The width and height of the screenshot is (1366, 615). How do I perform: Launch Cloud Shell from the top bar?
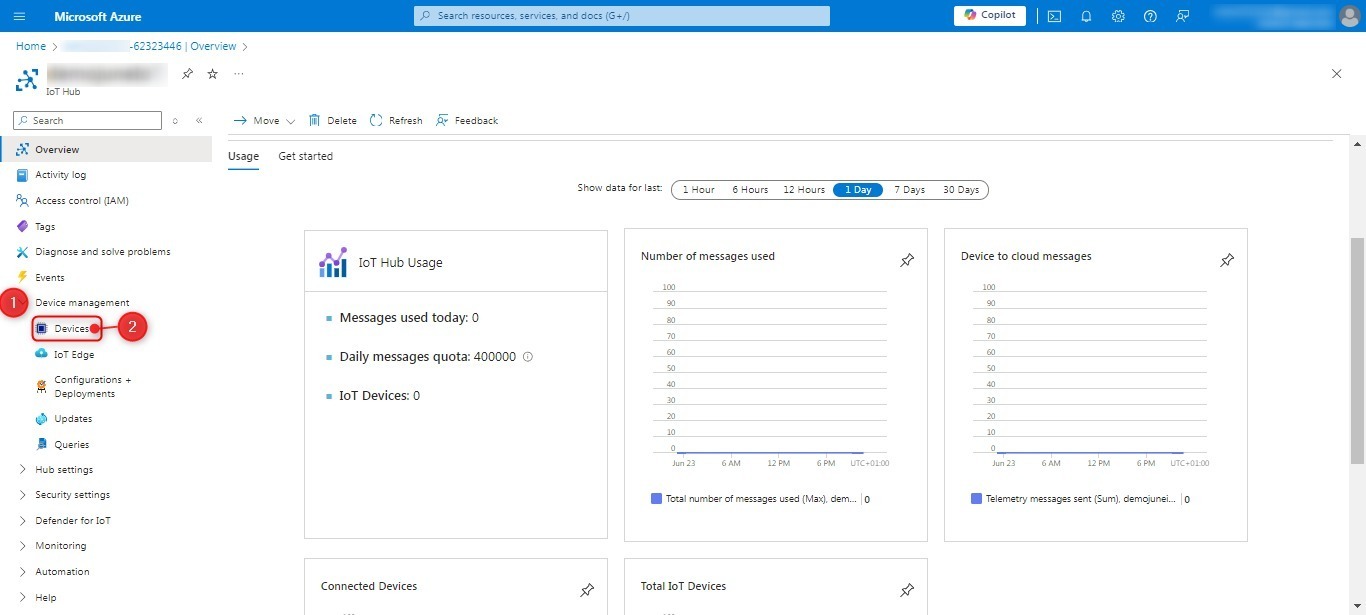click(1054, 16)
